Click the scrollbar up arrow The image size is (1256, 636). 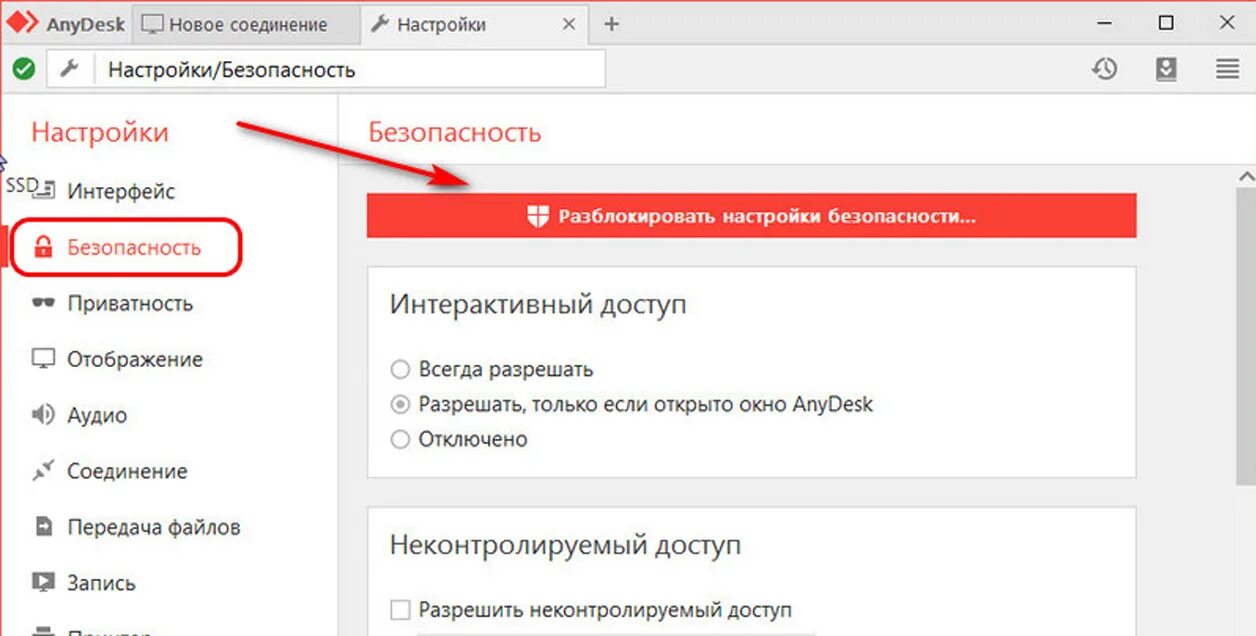click(1245, 175)
